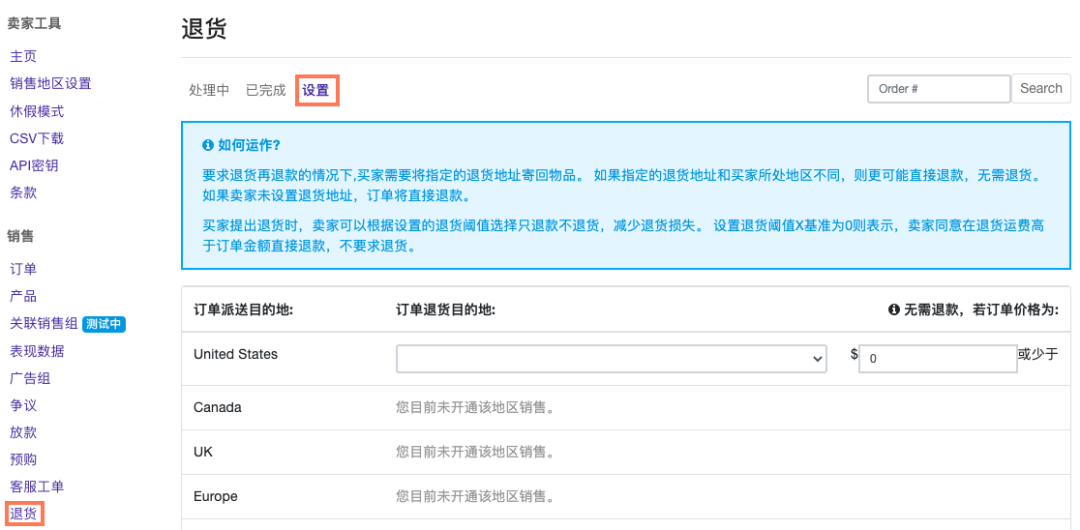Click the info icon beside 如何运作?
The image size is (1080, 530).
click(x=207, y=145)
